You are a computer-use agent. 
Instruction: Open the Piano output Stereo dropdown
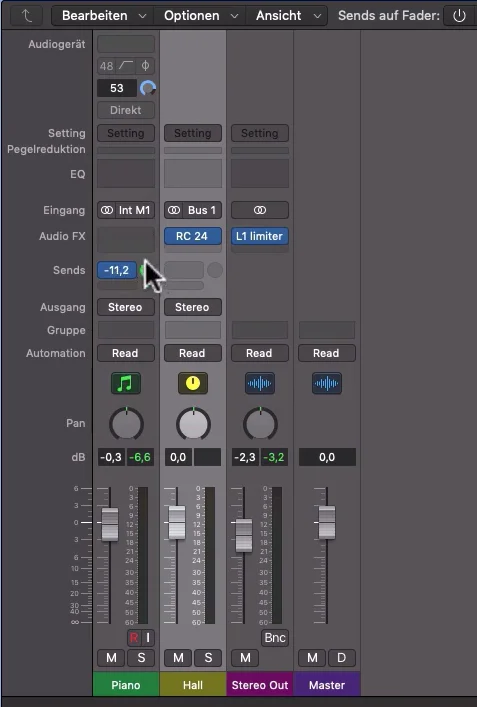coord(126,307)
